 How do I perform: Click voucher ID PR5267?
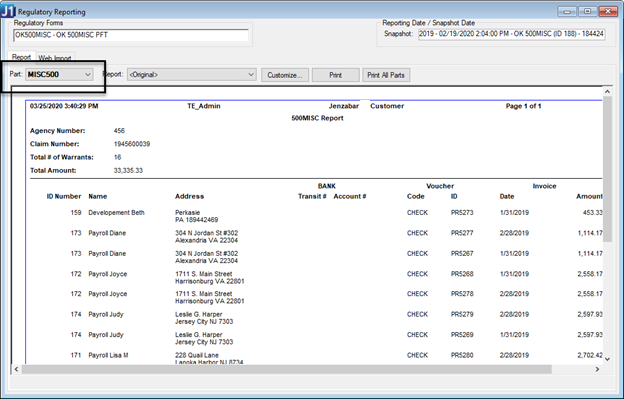(462, 253)
